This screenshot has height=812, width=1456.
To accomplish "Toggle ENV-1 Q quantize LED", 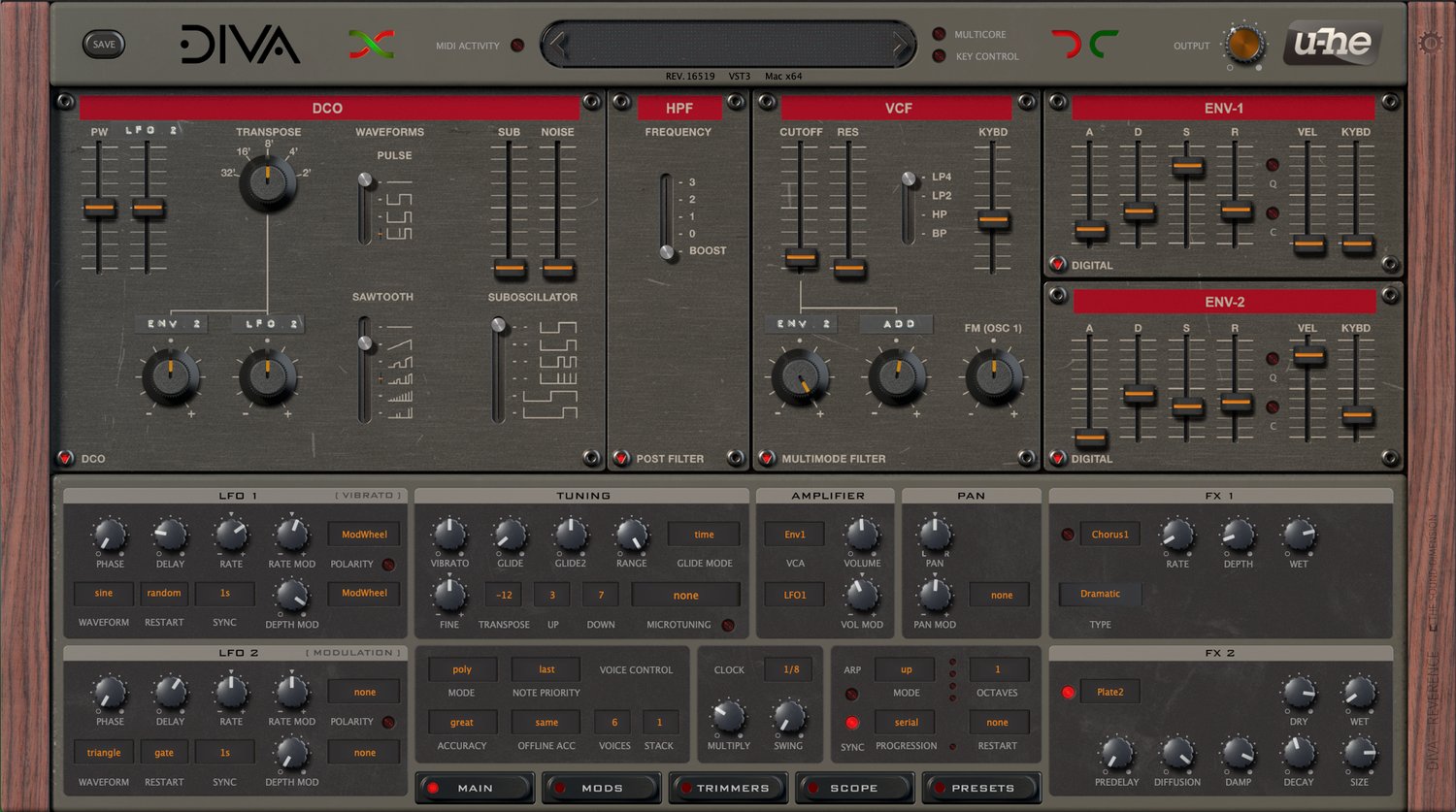I will 1273,165.
